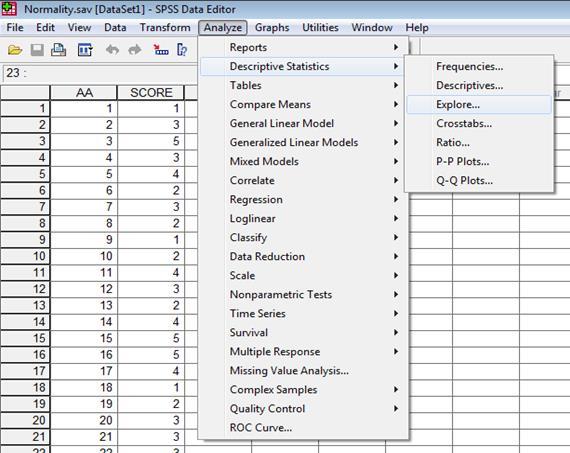The image size is (570, 453).
Task: Click the Redo arrow icon
Action: (x=135, y=49)
